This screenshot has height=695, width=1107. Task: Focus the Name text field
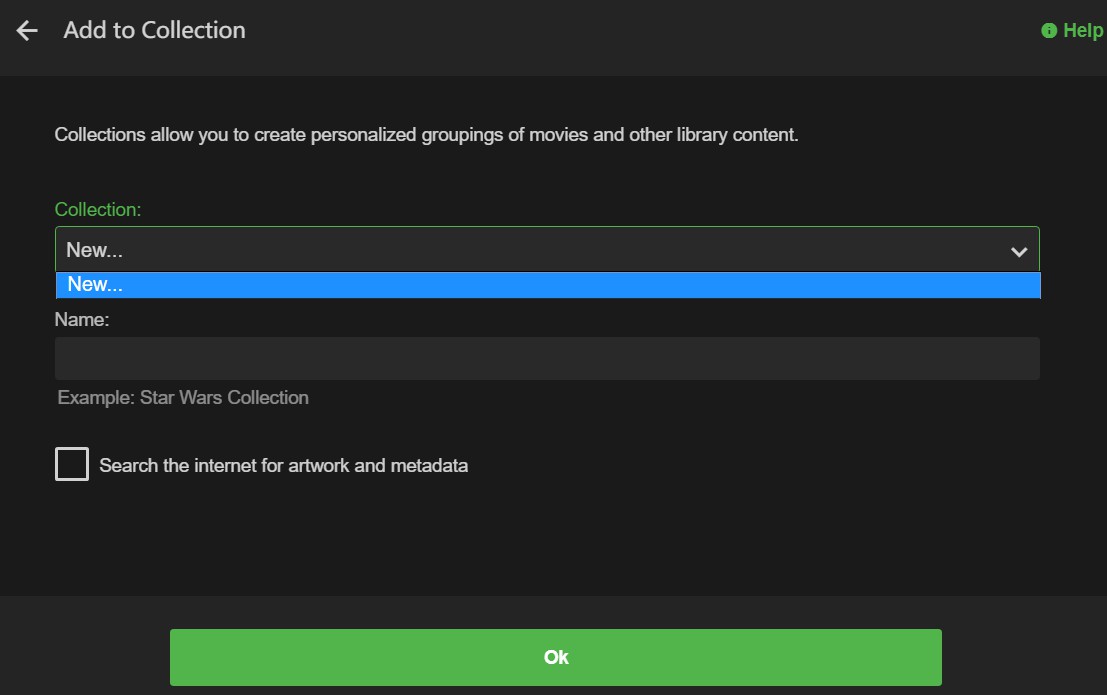(x=547, y=358)
